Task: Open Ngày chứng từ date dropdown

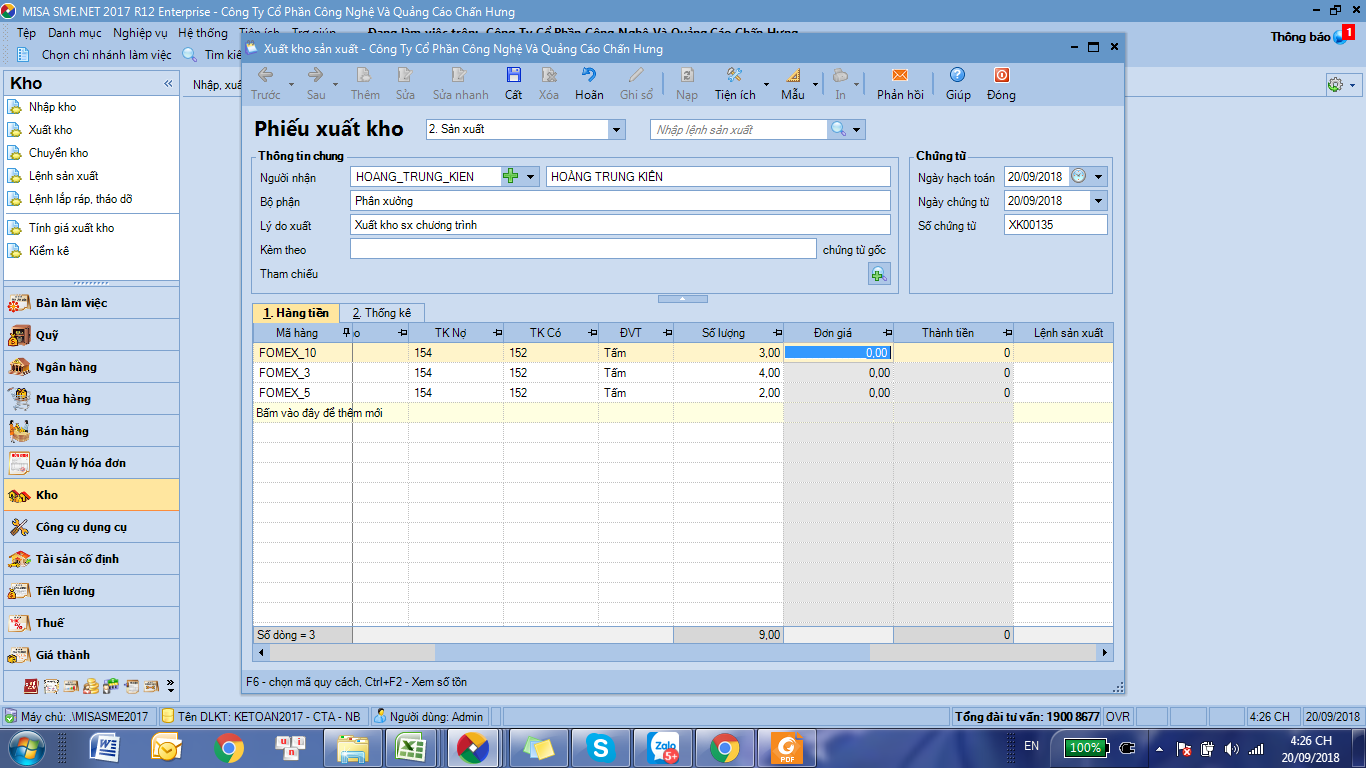Action: point(1099,201)
